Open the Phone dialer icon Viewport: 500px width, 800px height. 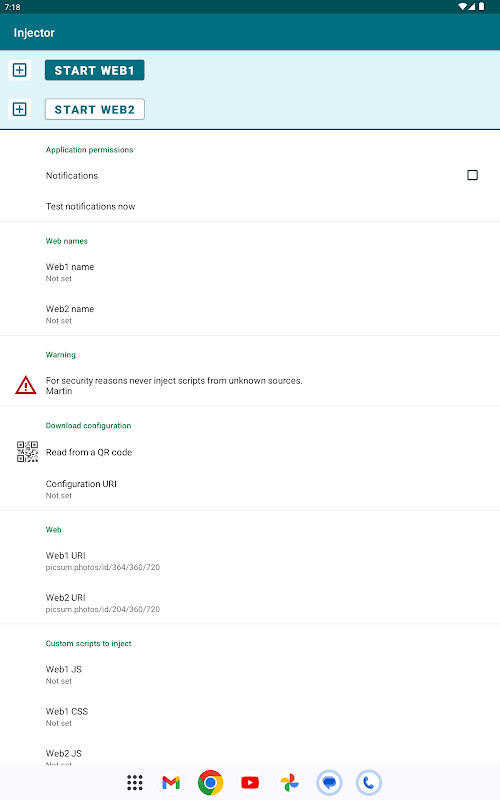368,782
